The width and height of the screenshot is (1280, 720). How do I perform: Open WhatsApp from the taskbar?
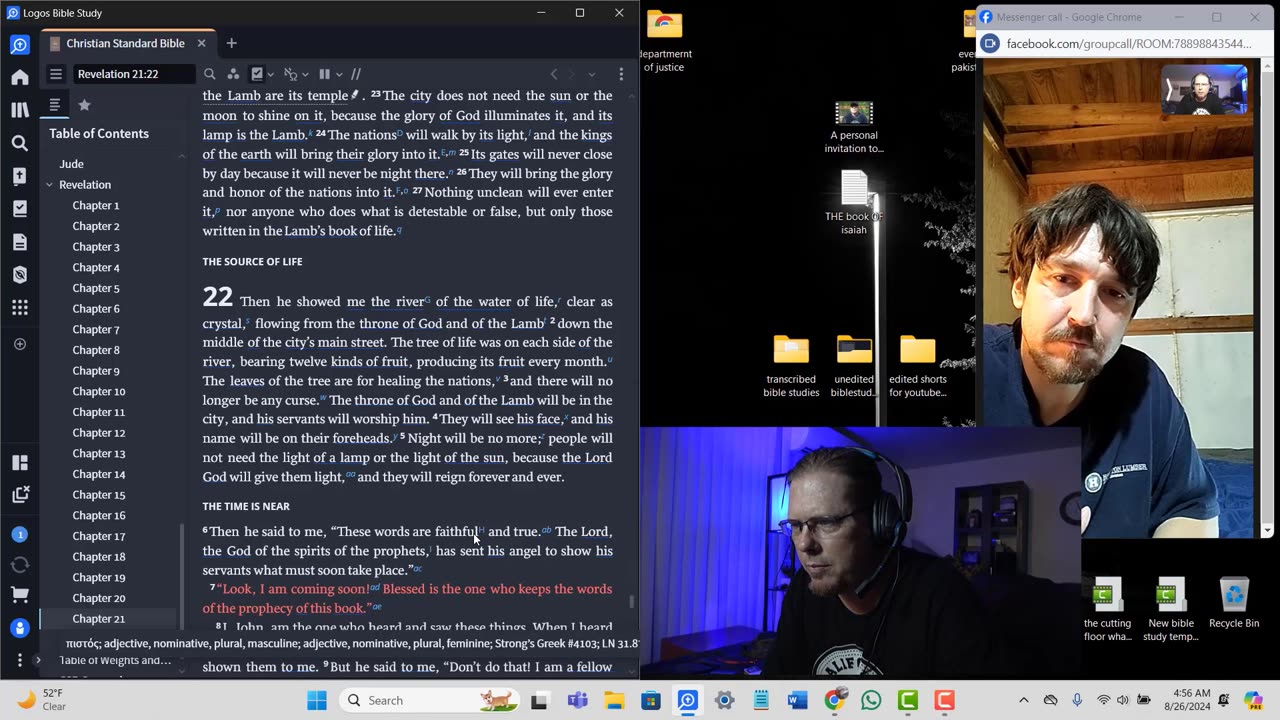(871, 700)
